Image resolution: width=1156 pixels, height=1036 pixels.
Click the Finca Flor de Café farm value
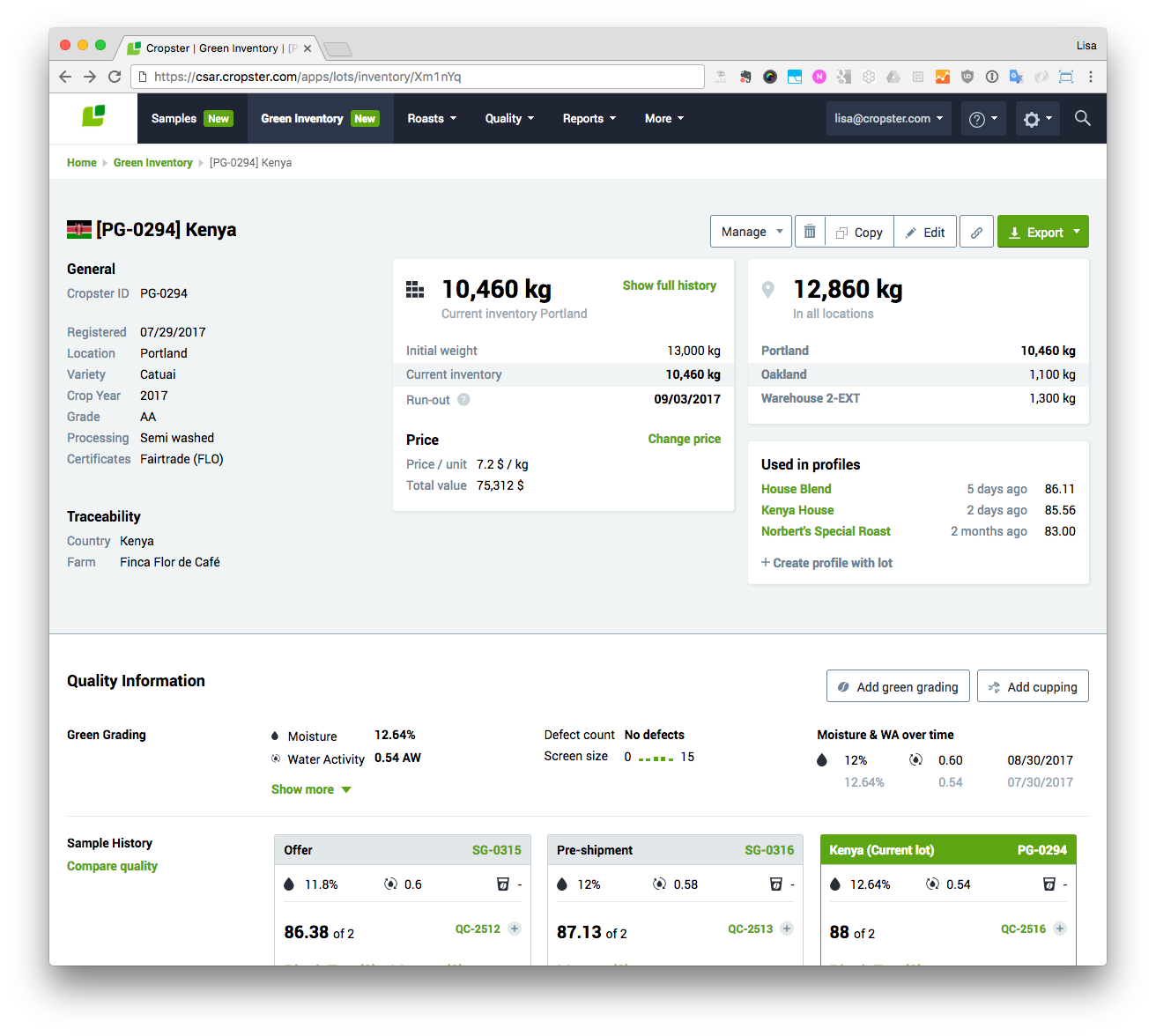(x=170, y=562)
